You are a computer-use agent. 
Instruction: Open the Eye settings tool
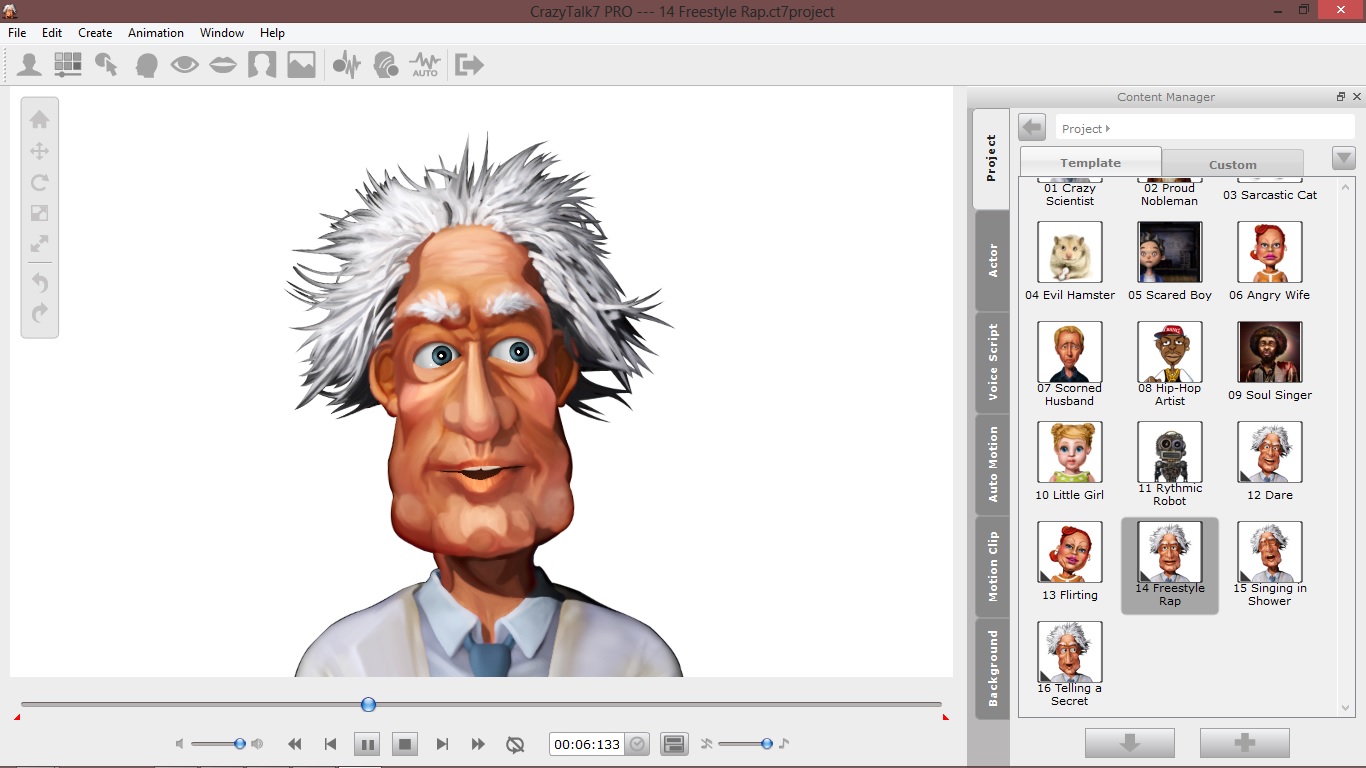pyautogui.click(x=184, y=65)
